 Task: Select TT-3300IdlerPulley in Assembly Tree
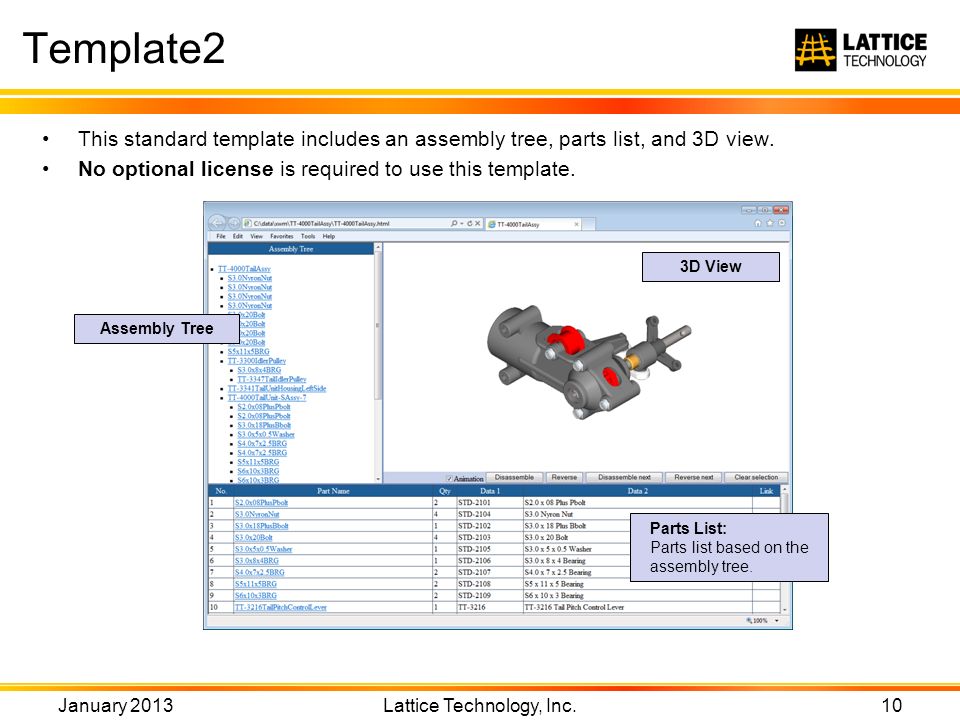[257, 361]
